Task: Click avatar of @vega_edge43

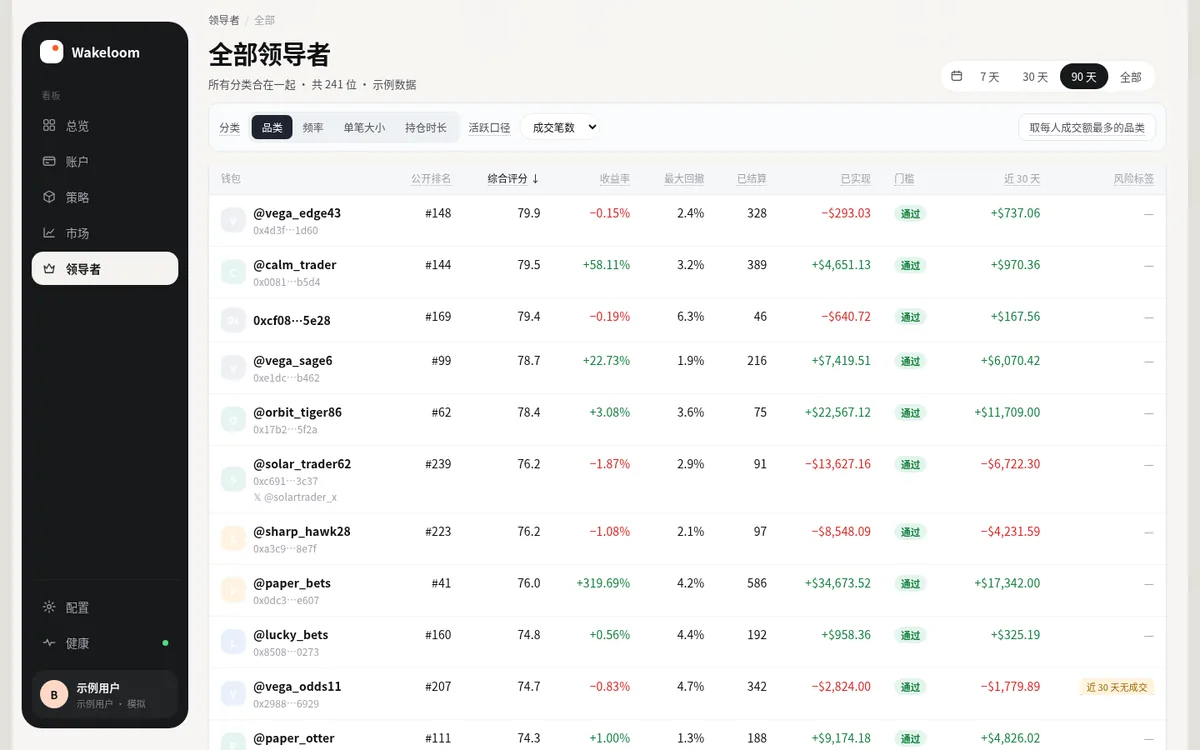Action: pyautogui.click(x=233, y=220)
